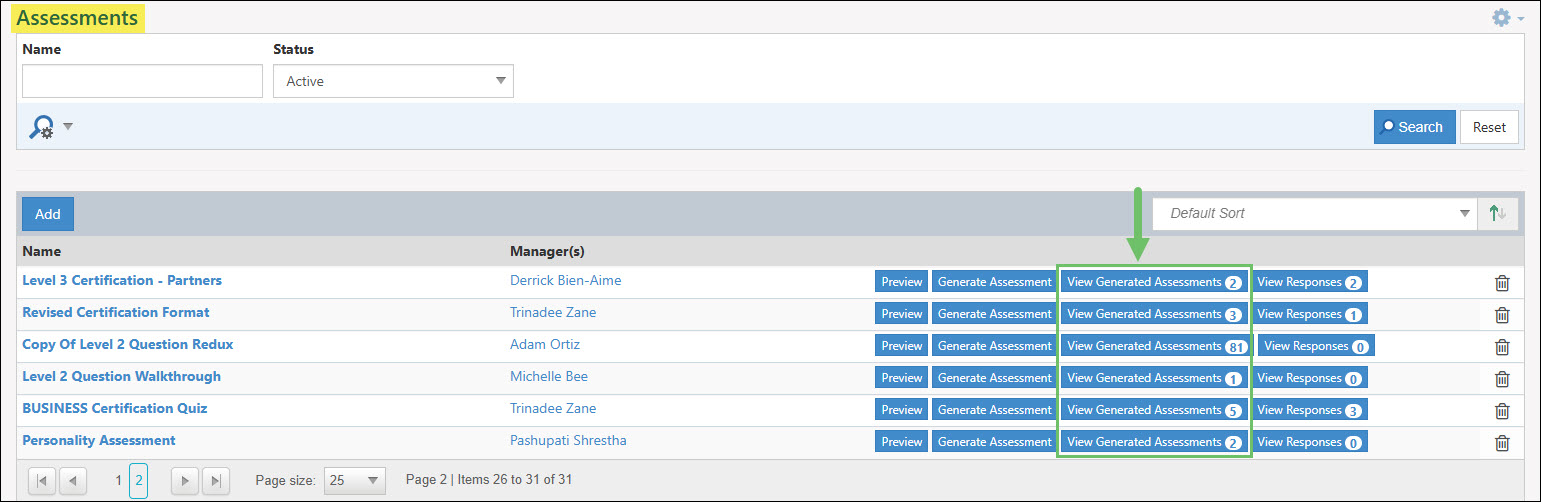Go to first page of results
Viewport: 1541px width, 502px height.
[x=42, y=481]
